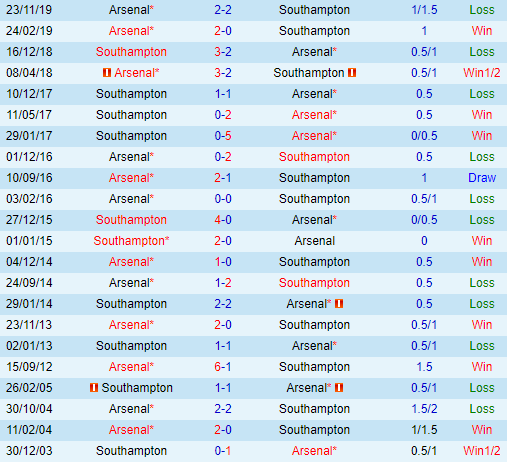Click the Loss result on 16/12/18
The image size is (507, 462).
(x=482, y=52)
